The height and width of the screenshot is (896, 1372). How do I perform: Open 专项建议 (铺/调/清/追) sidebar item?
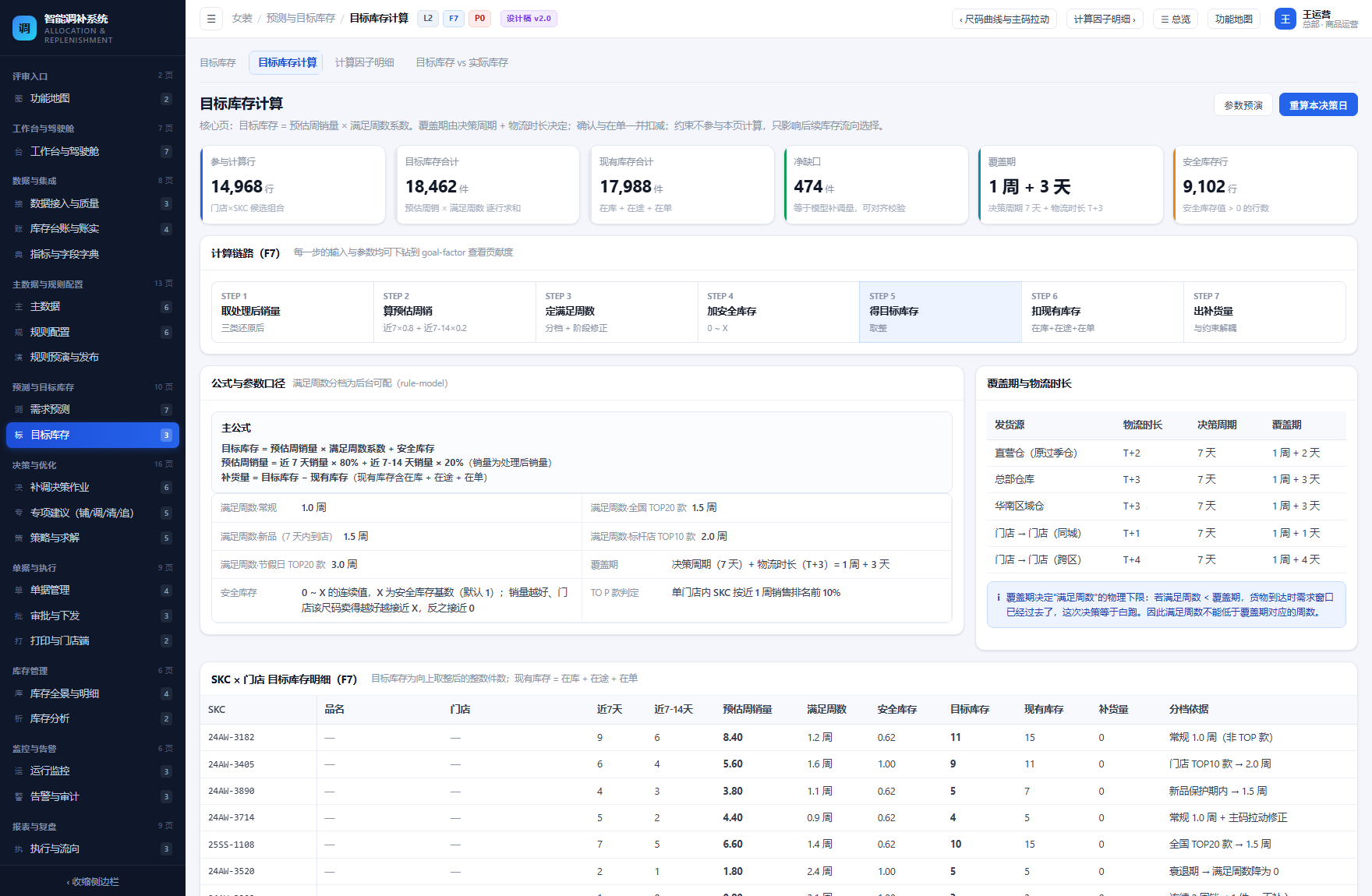93,513
